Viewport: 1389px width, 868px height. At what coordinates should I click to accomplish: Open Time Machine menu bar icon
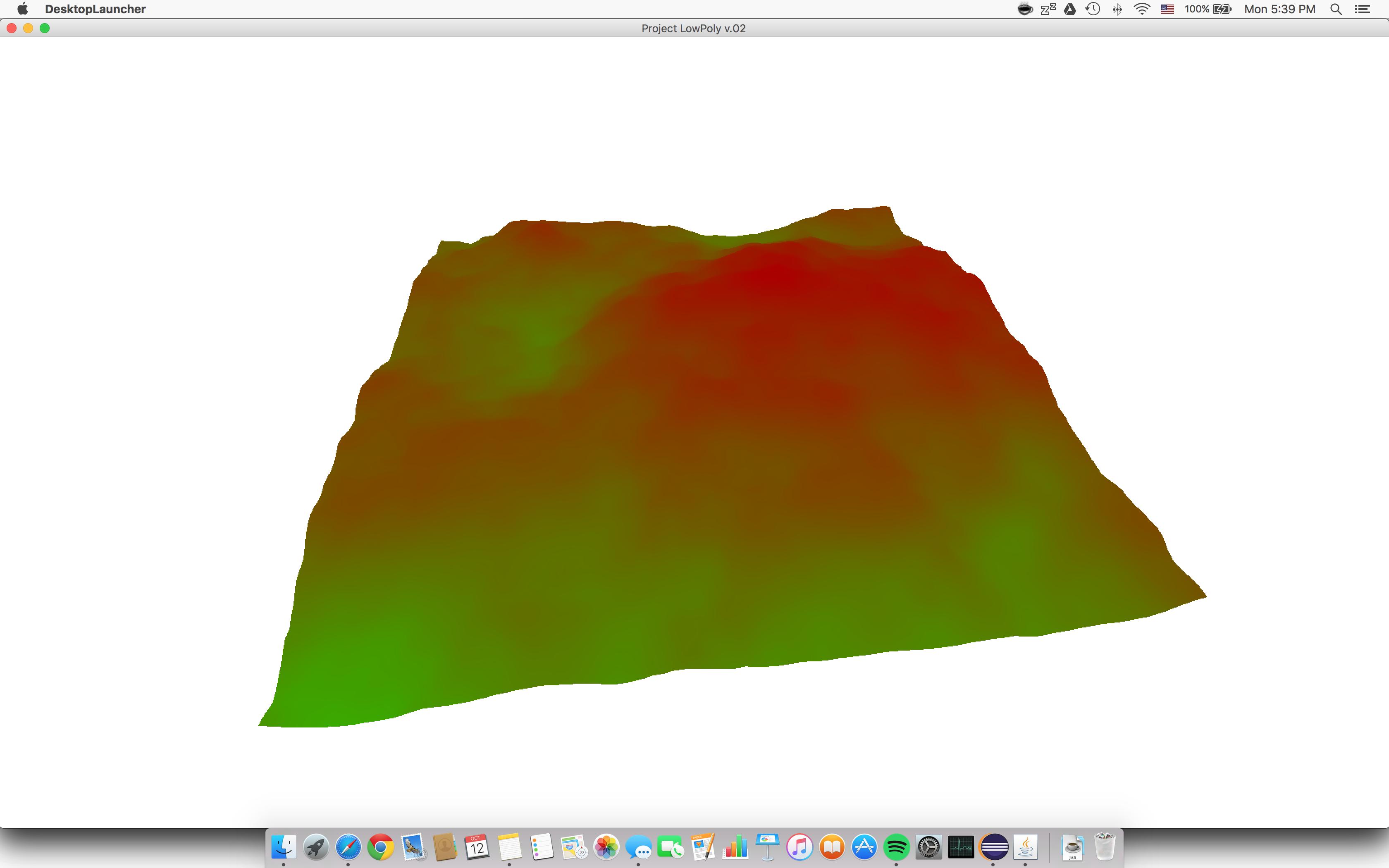pyautogui.click(x=1093, y=9)
